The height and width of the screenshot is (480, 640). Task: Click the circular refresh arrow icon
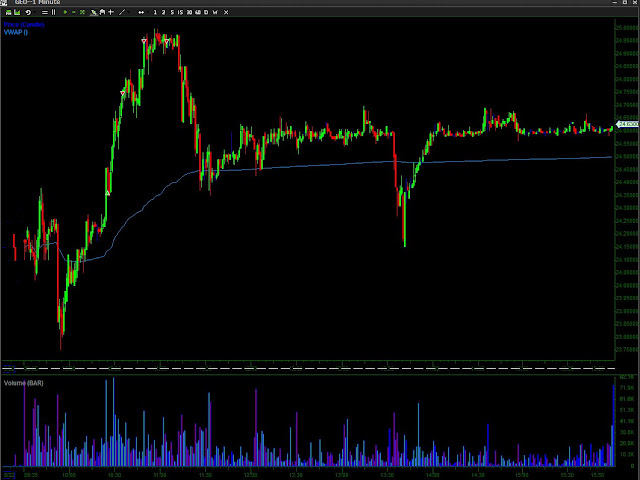(x=28, y=12)
